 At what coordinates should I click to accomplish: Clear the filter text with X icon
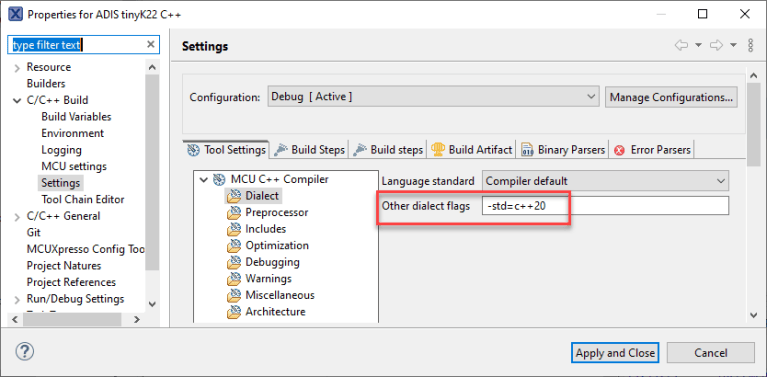tap(151, 44)
